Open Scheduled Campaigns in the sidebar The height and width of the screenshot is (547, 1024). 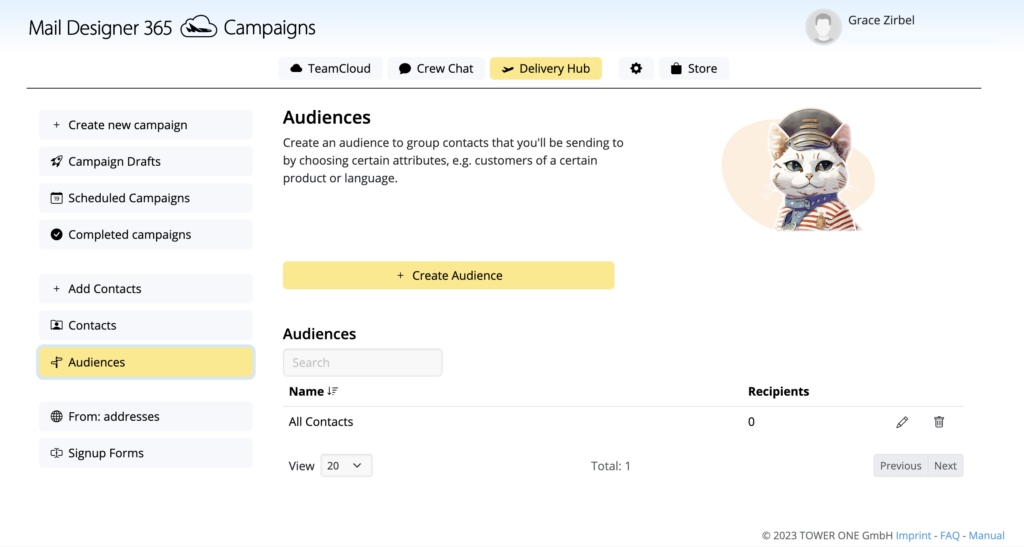point(146,198)
